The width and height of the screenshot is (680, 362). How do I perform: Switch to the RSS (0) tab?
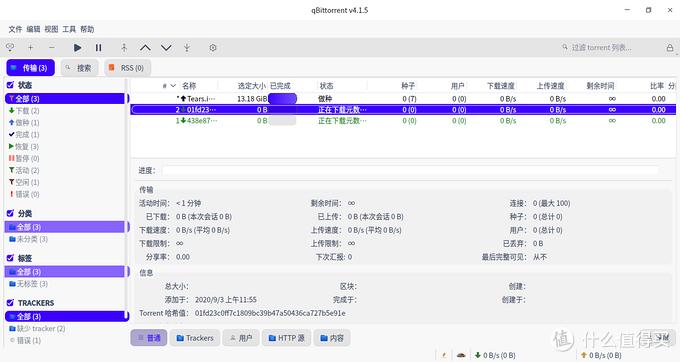pyautogui.click(x=128, y=68)
